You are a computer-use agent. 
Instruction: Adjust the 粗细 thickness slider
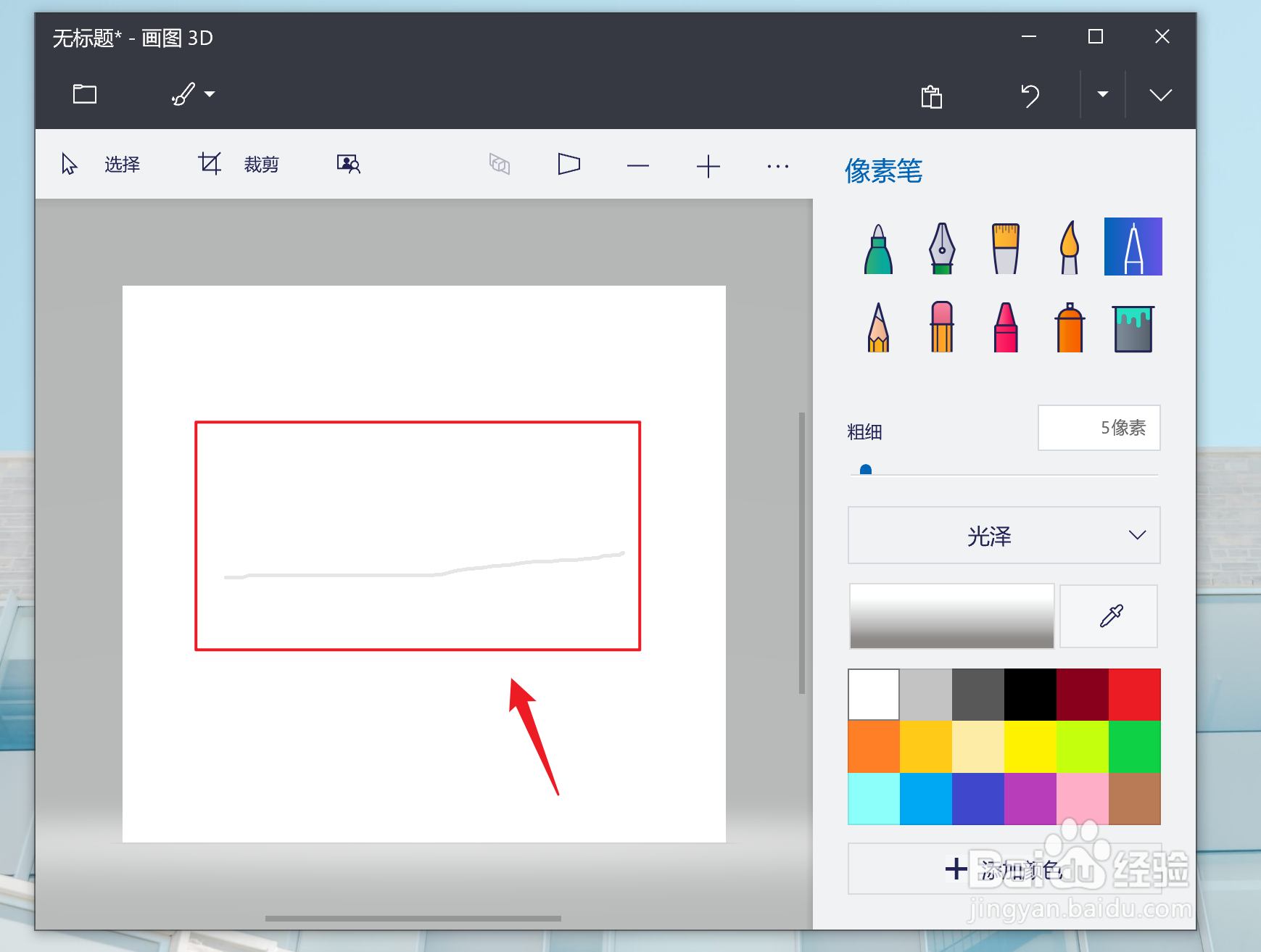865,470
